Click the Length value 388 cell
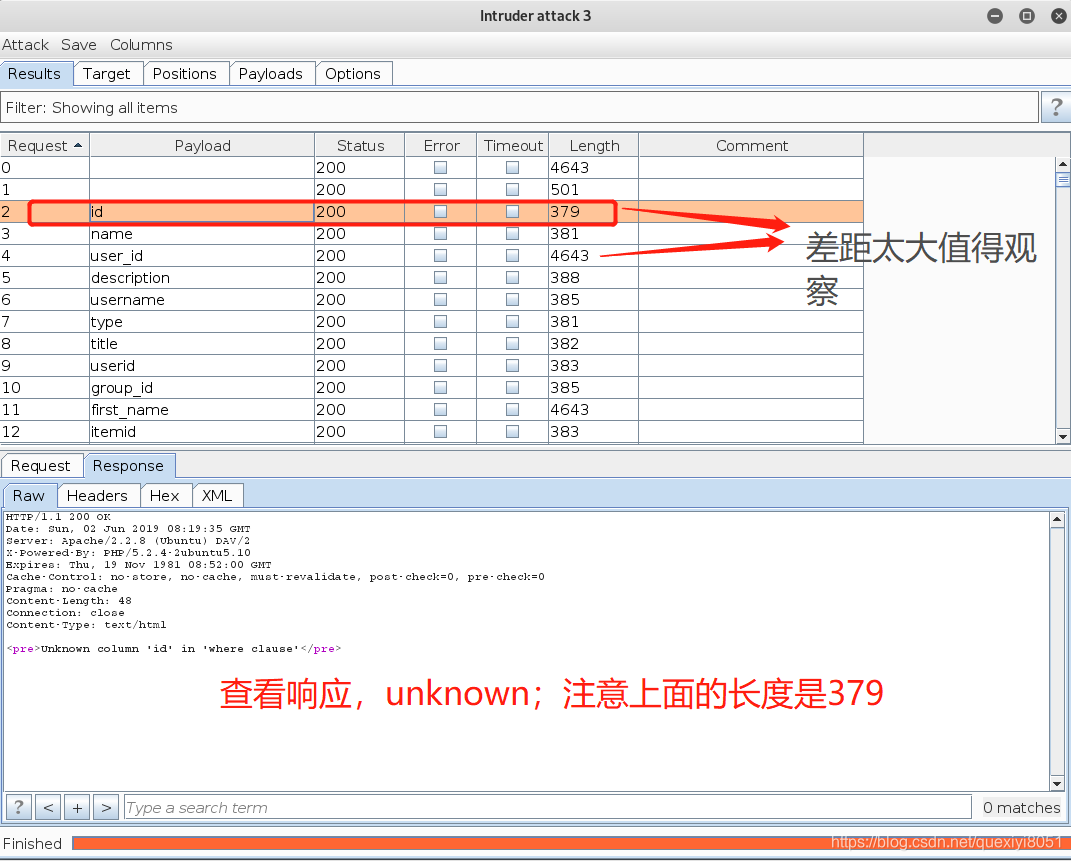1071x861 pixels. coord(594,277)
